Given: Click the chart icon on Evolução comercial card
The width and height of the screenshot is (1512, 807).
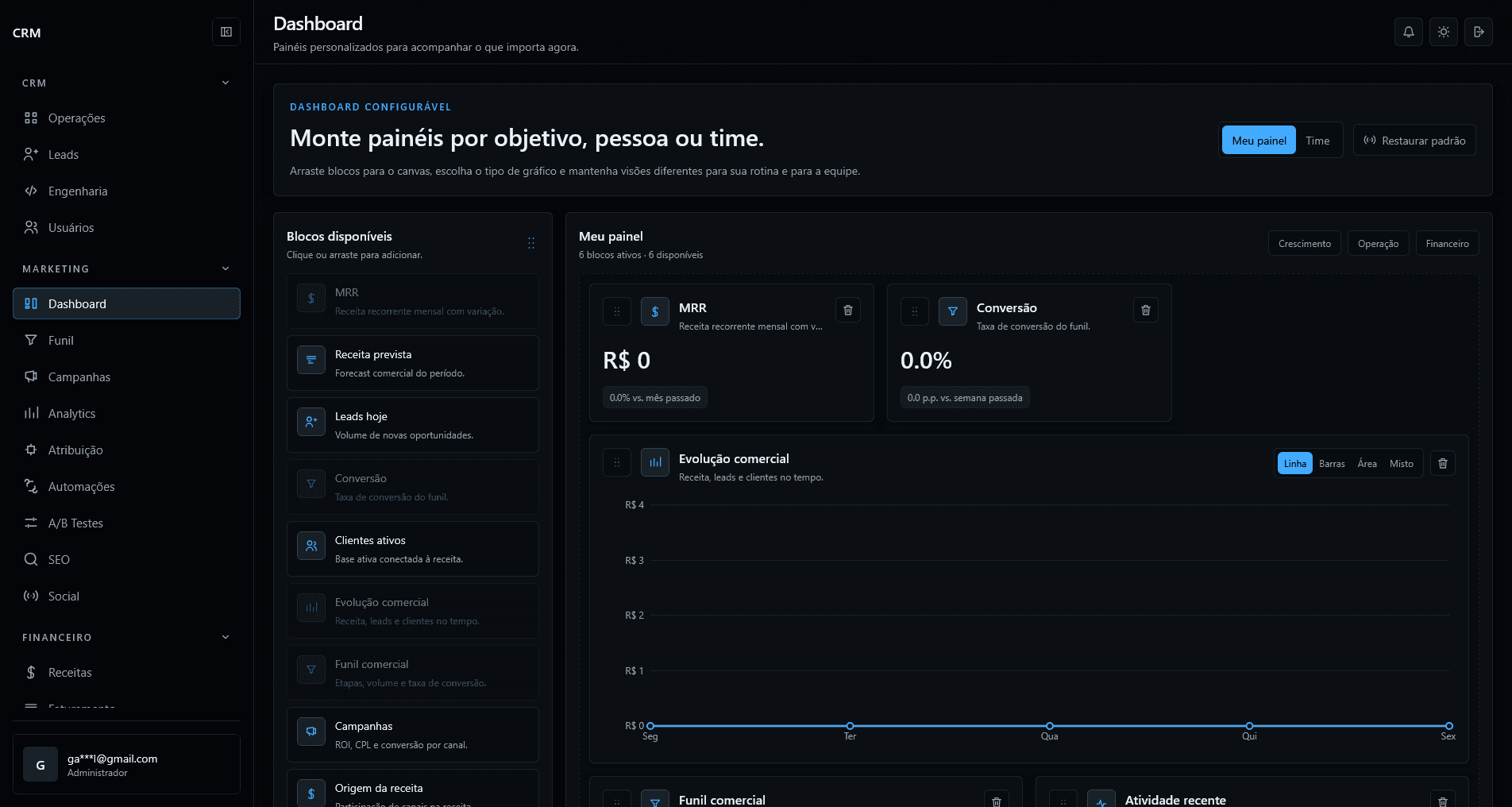Looking at the screenshot, I should point(654,462).
